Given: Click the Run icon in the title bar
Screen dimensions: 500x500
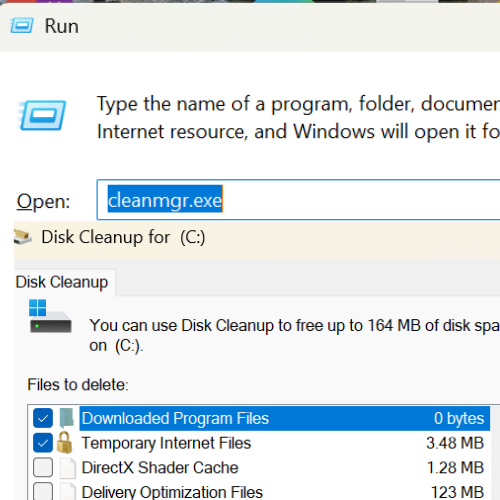Looking at the screenshot, I should click(22, 26).
